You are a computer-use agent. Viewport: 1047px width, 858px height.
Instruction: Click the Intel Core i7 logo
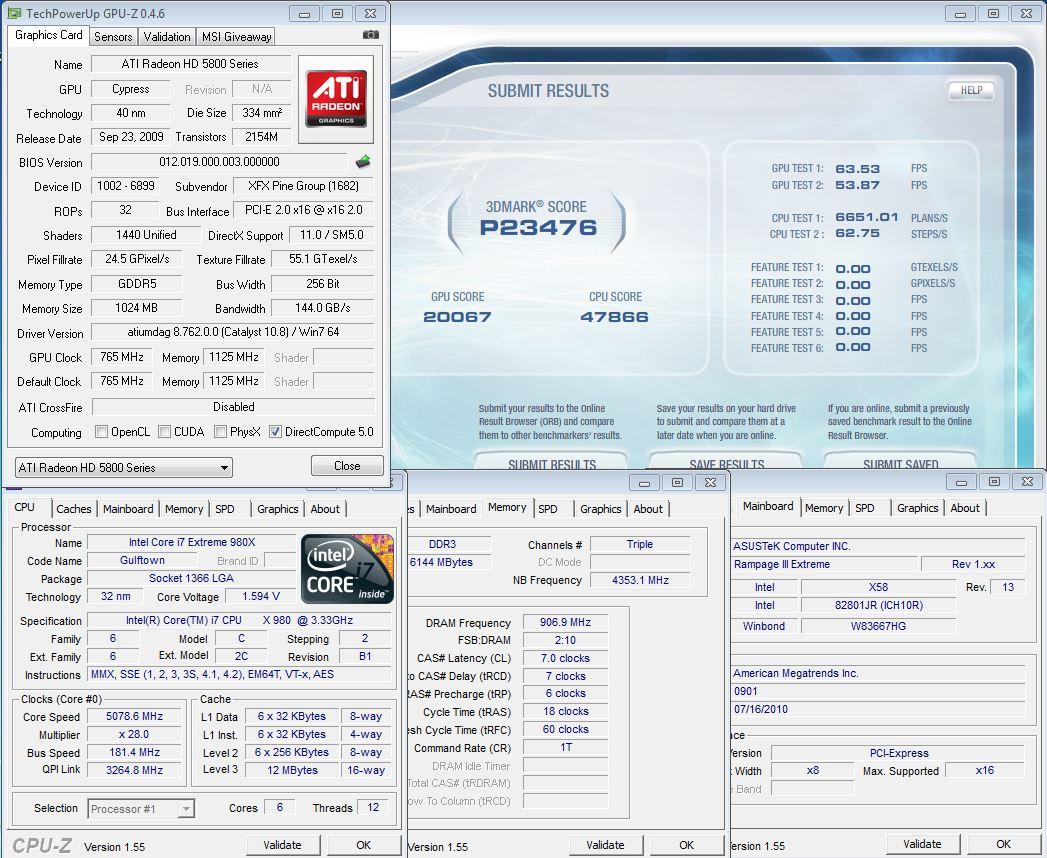347,568
